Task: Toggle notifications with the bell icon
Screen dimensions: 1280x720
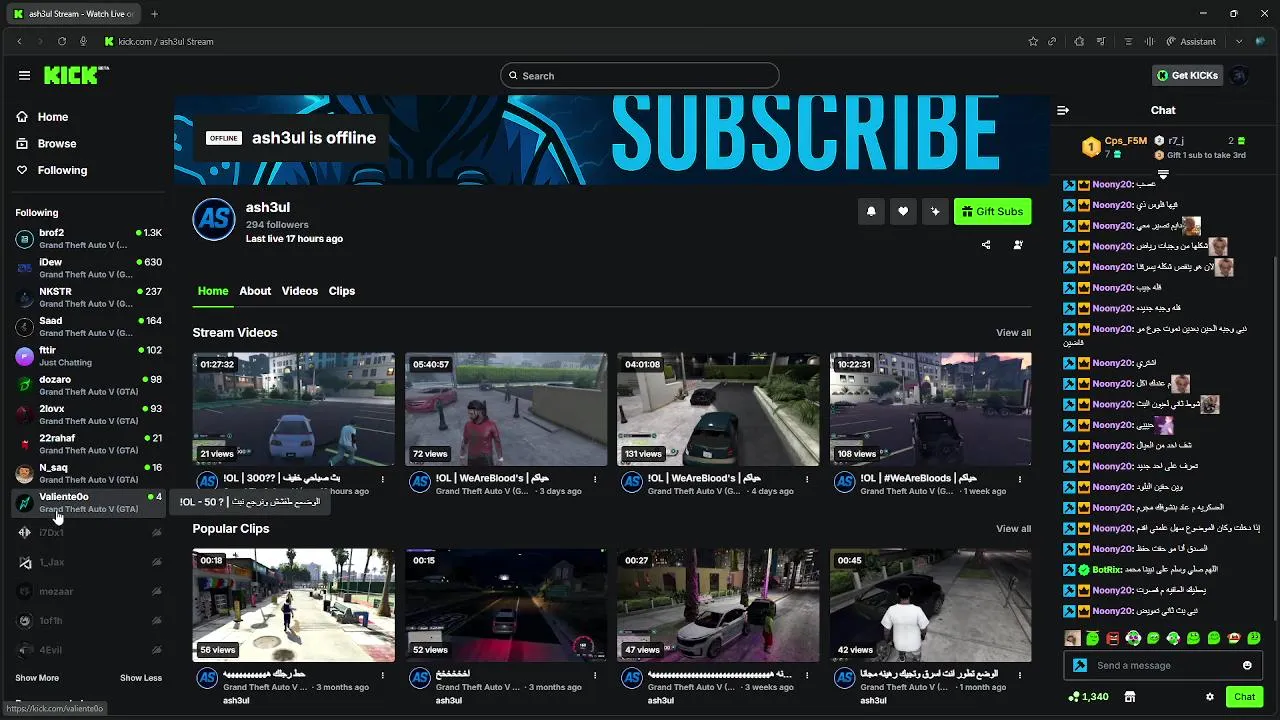Action: click(x=871, y=211)
